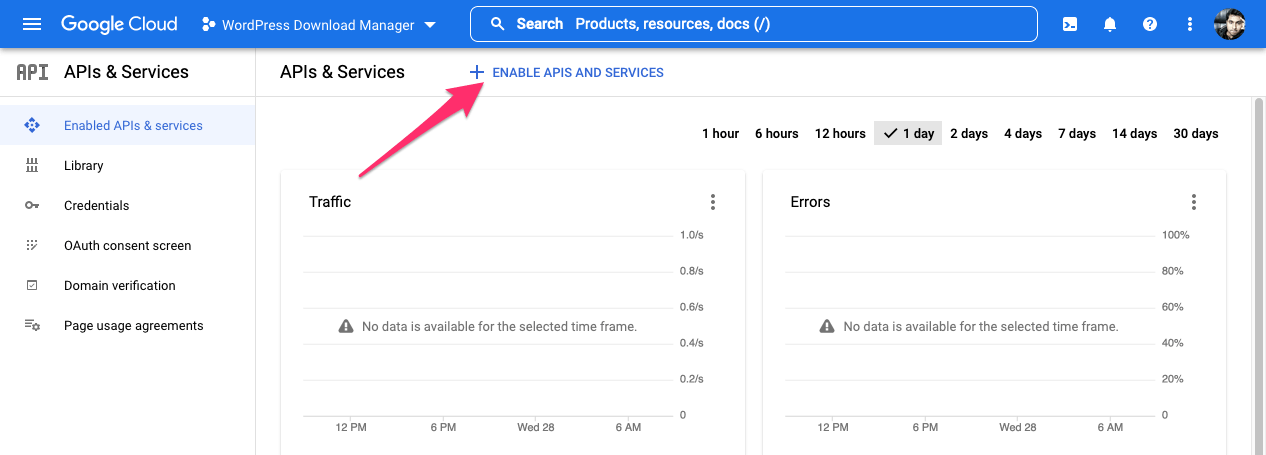Open Library in the sidebar
Image resolution: width=1266 pixels, height=455 pixels.
coord(84,166)
